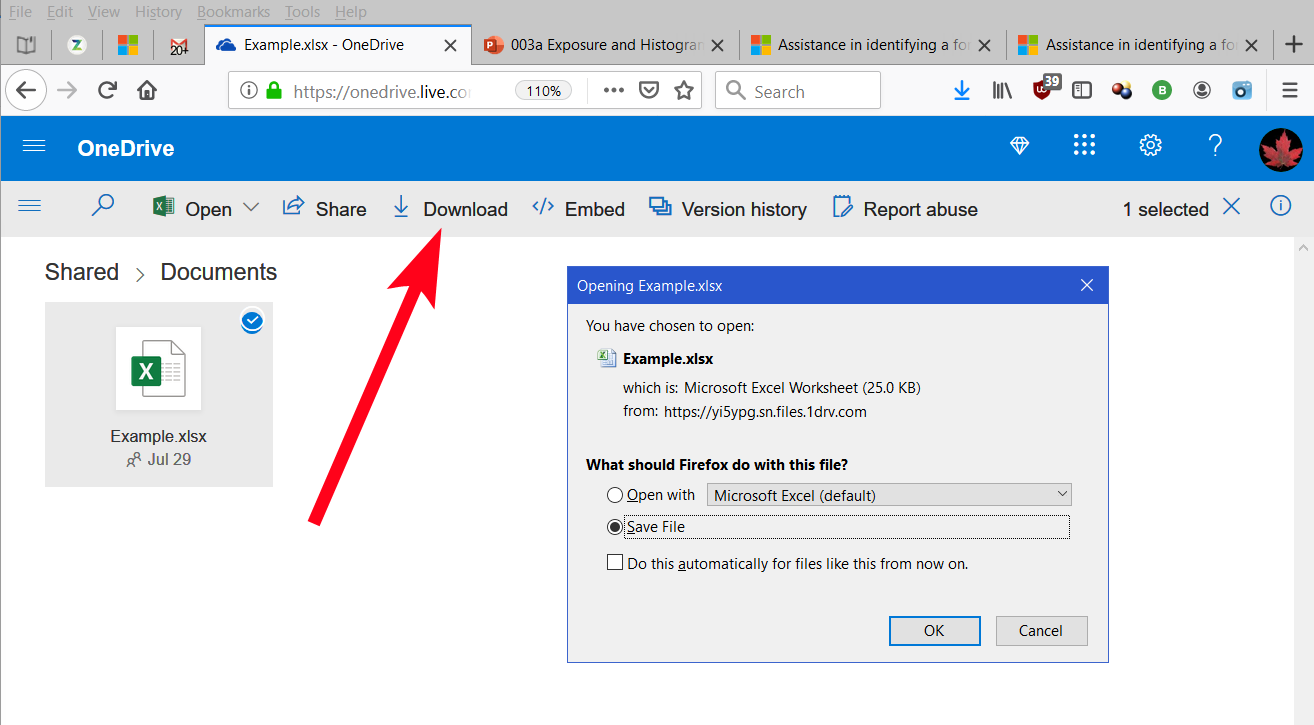Open OneDrive navigation hamburger in blue header
This screenshot has height=725, width=1314.
(34, 146)
